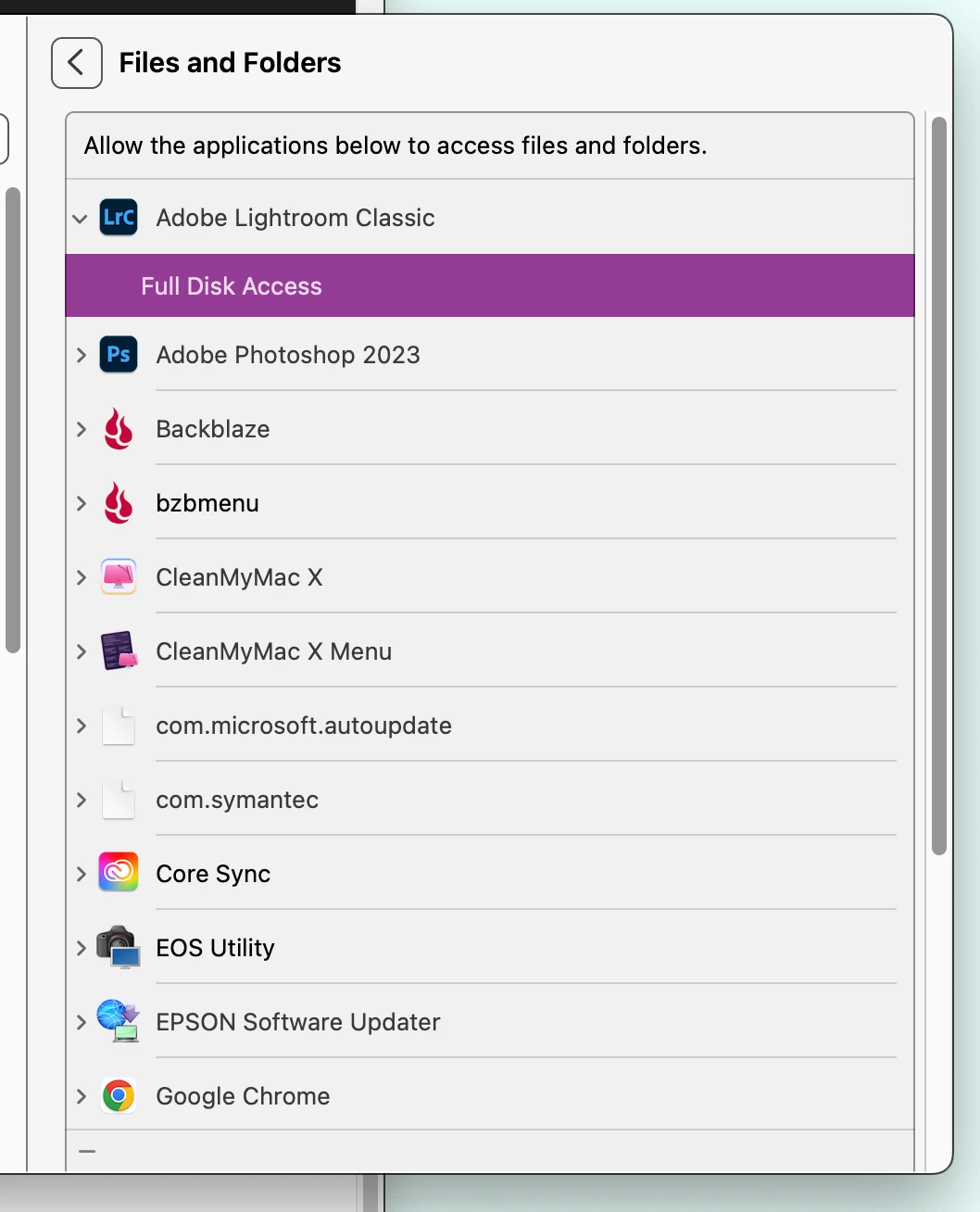Click the Adobe Lightroom Classic LrC icon

tap(119, 218)
